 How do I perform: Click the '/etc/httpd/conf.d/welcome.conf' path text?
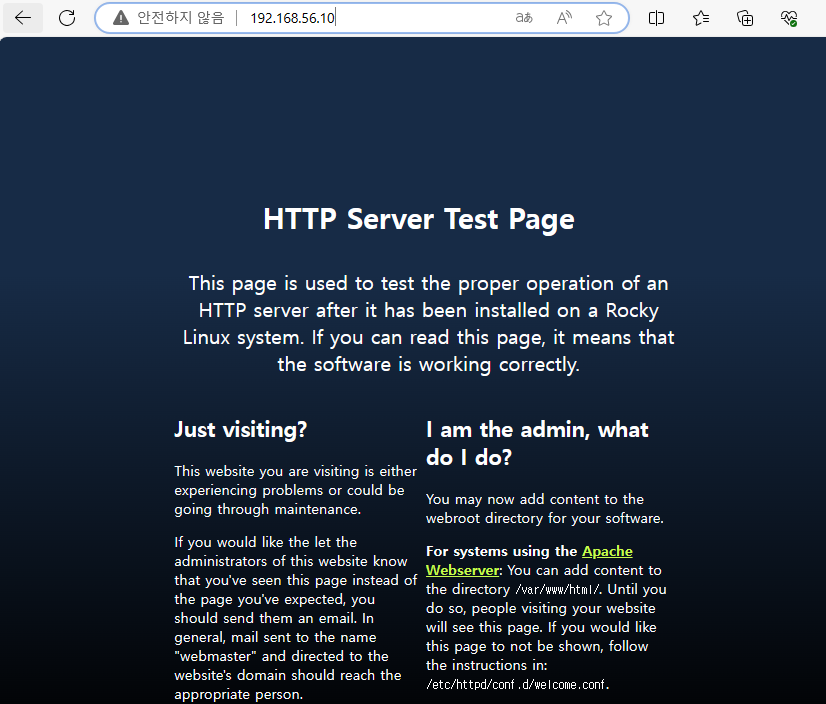[517, 685]
